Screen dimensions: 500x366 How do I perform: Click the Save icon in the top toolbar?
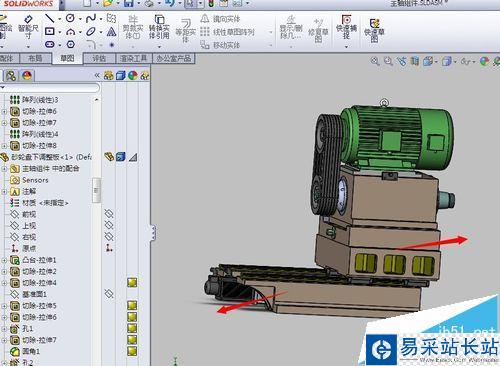click(128, 3)
